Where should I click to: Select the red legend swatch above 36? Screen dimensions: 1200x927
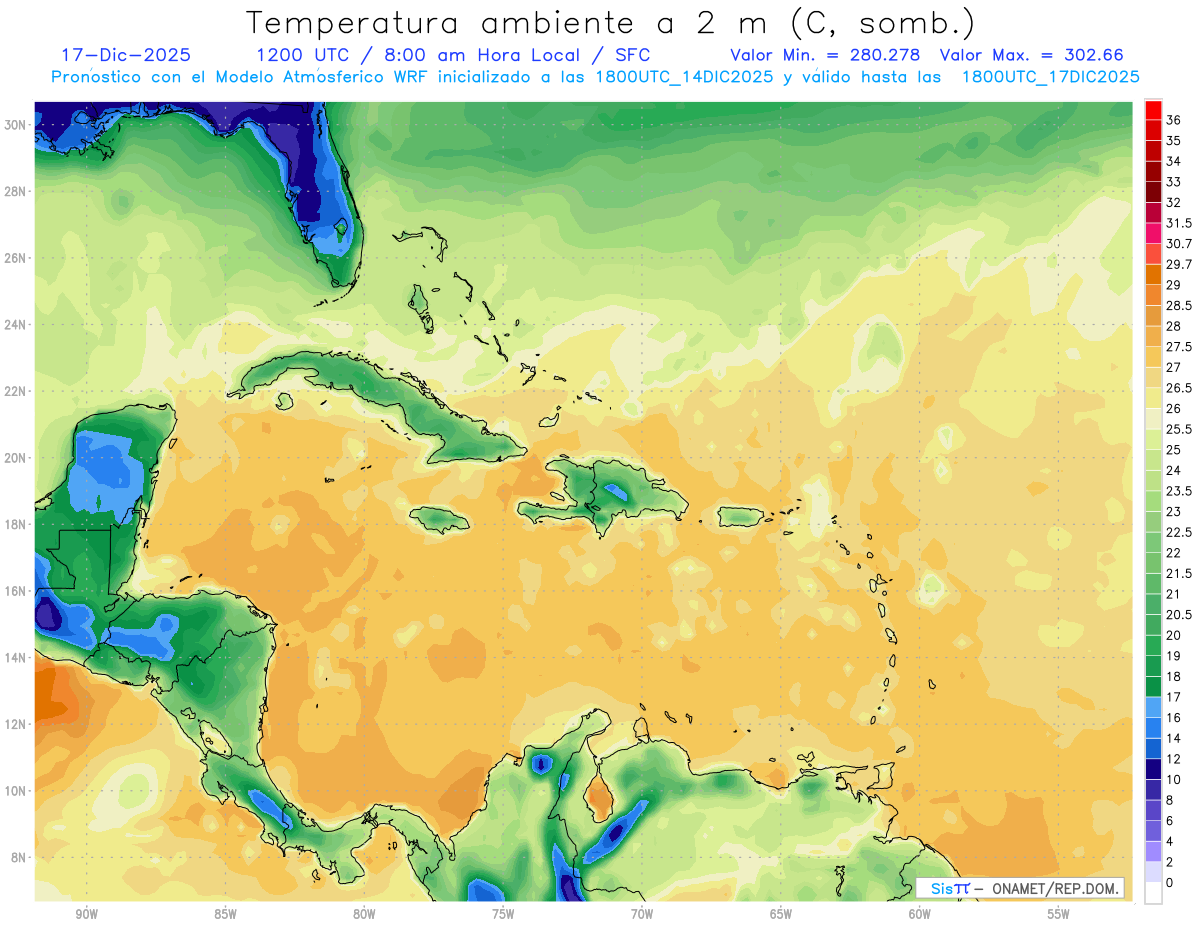1153,110
